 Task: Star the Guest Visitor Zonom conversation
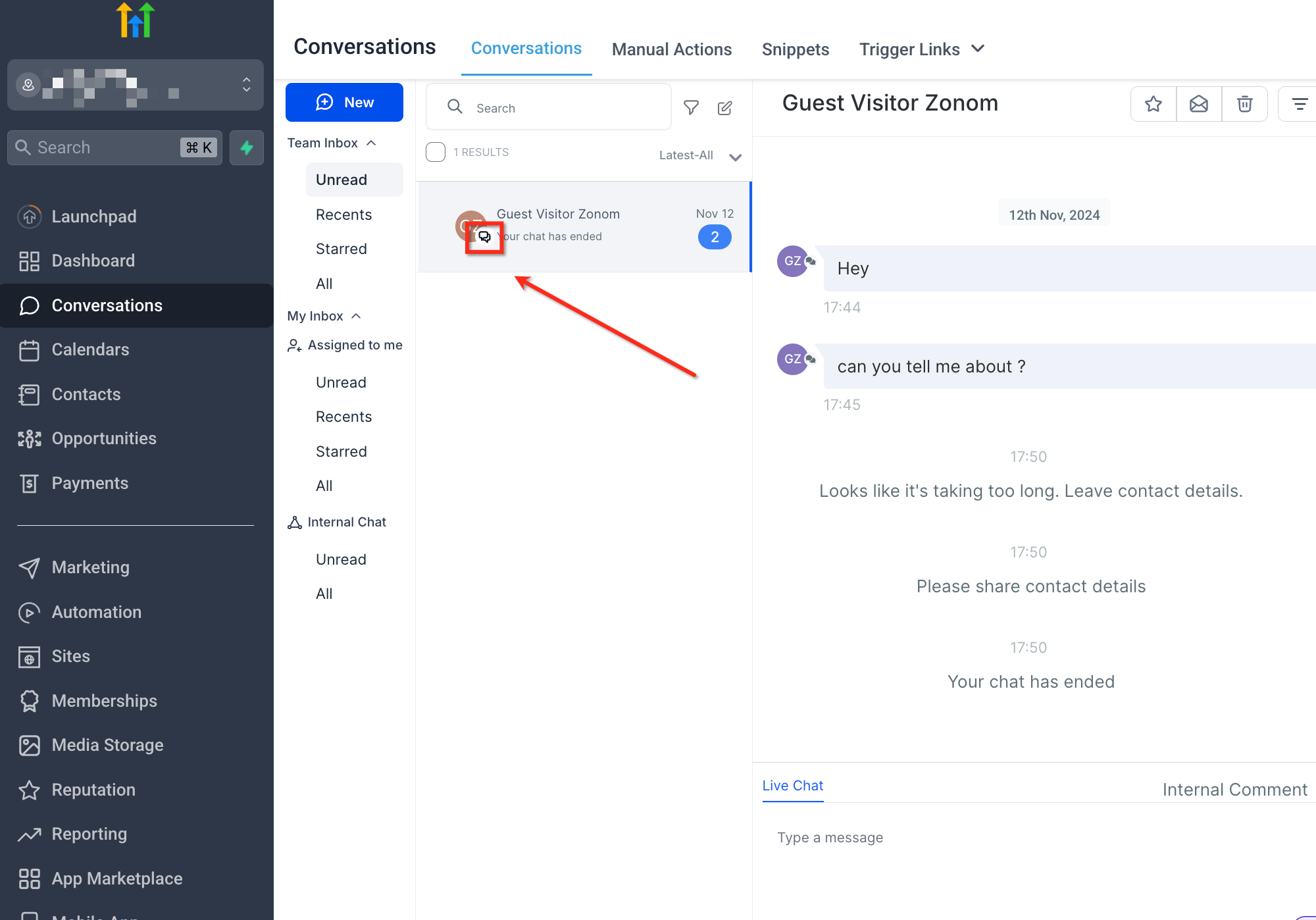(x=1153, y=104)
